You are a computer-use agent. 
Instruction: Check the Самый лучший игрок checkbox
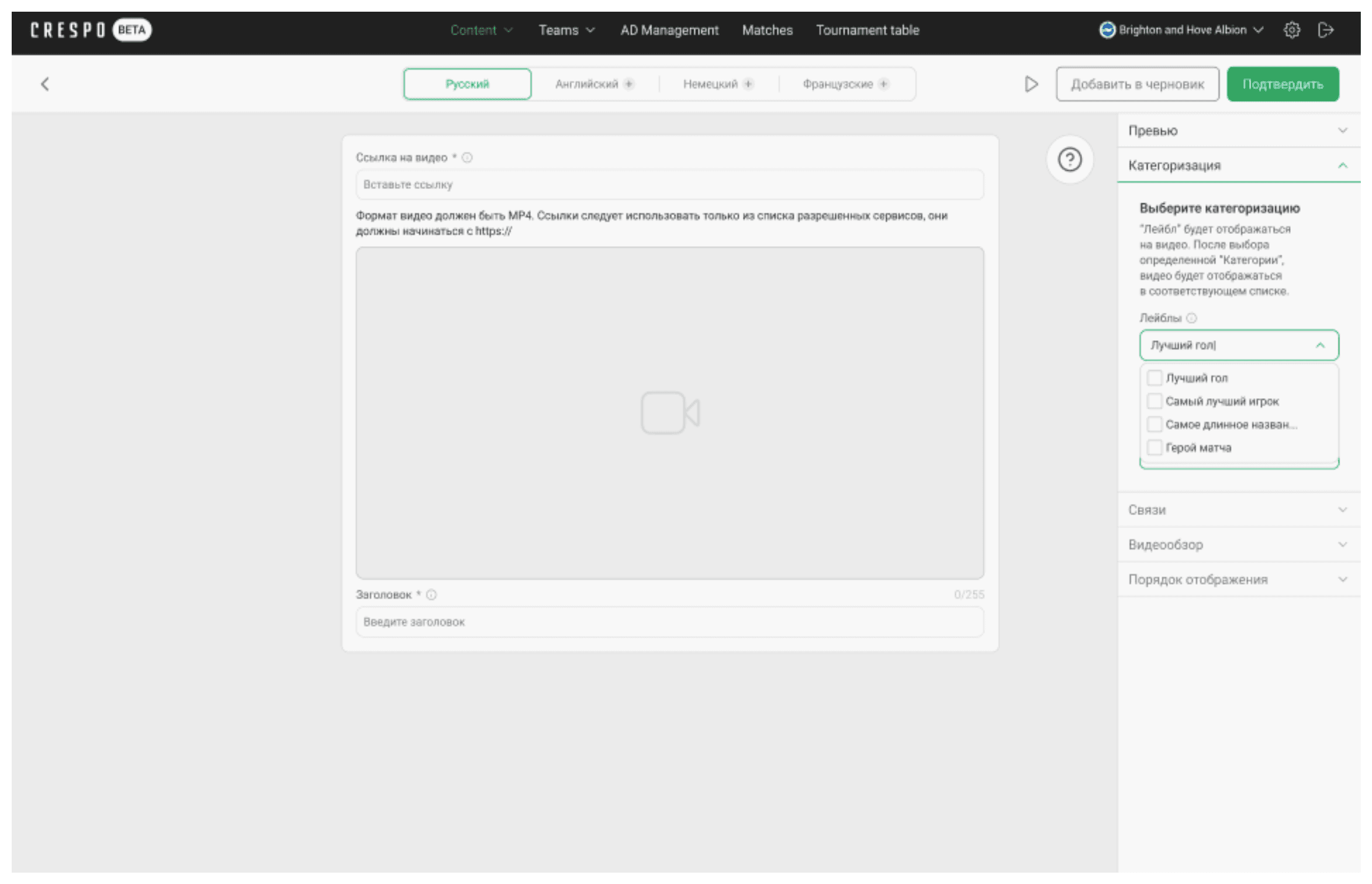[x=1154, y=401]
